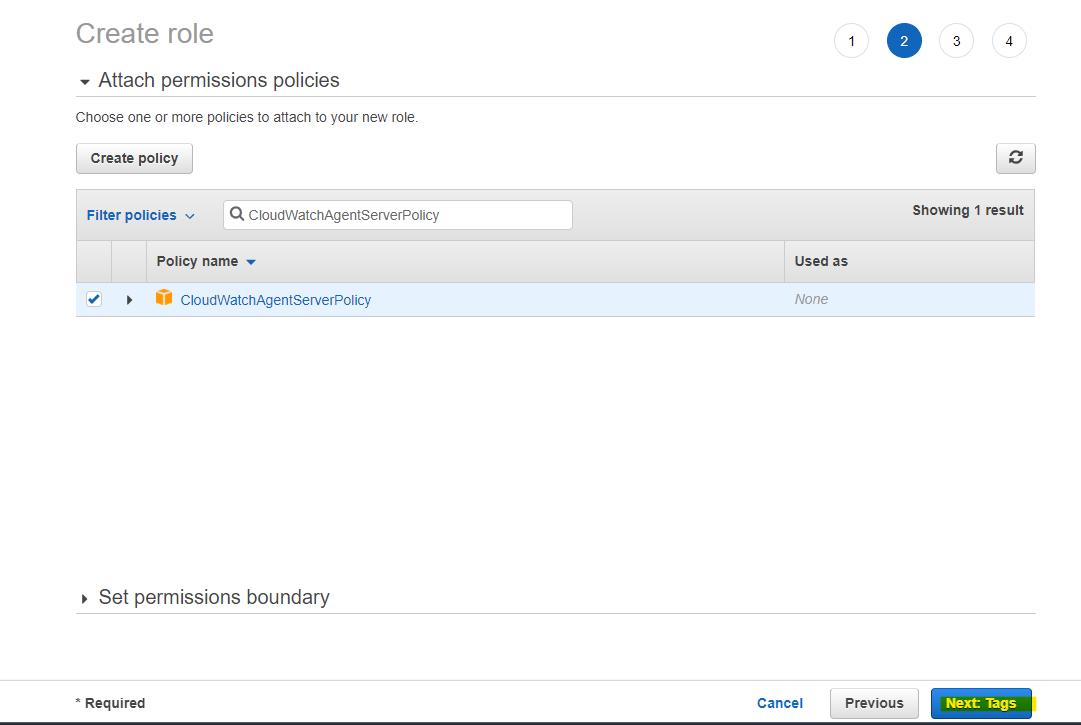The image size is (1081, 725).
Task: Collapse the Attach permissions policies section
Action: point(84,80)
